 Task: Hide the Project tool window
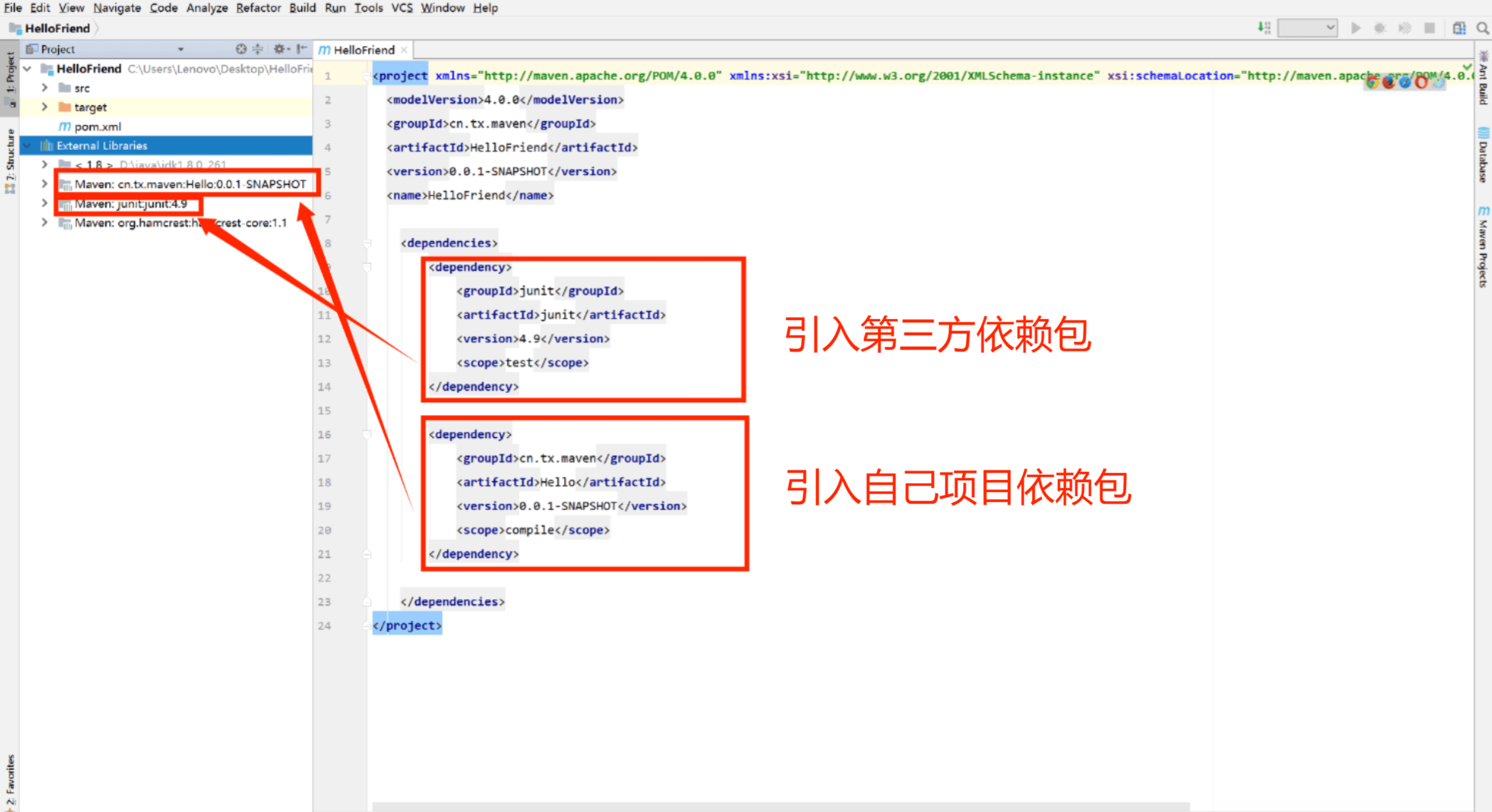(x=301, y=49)
